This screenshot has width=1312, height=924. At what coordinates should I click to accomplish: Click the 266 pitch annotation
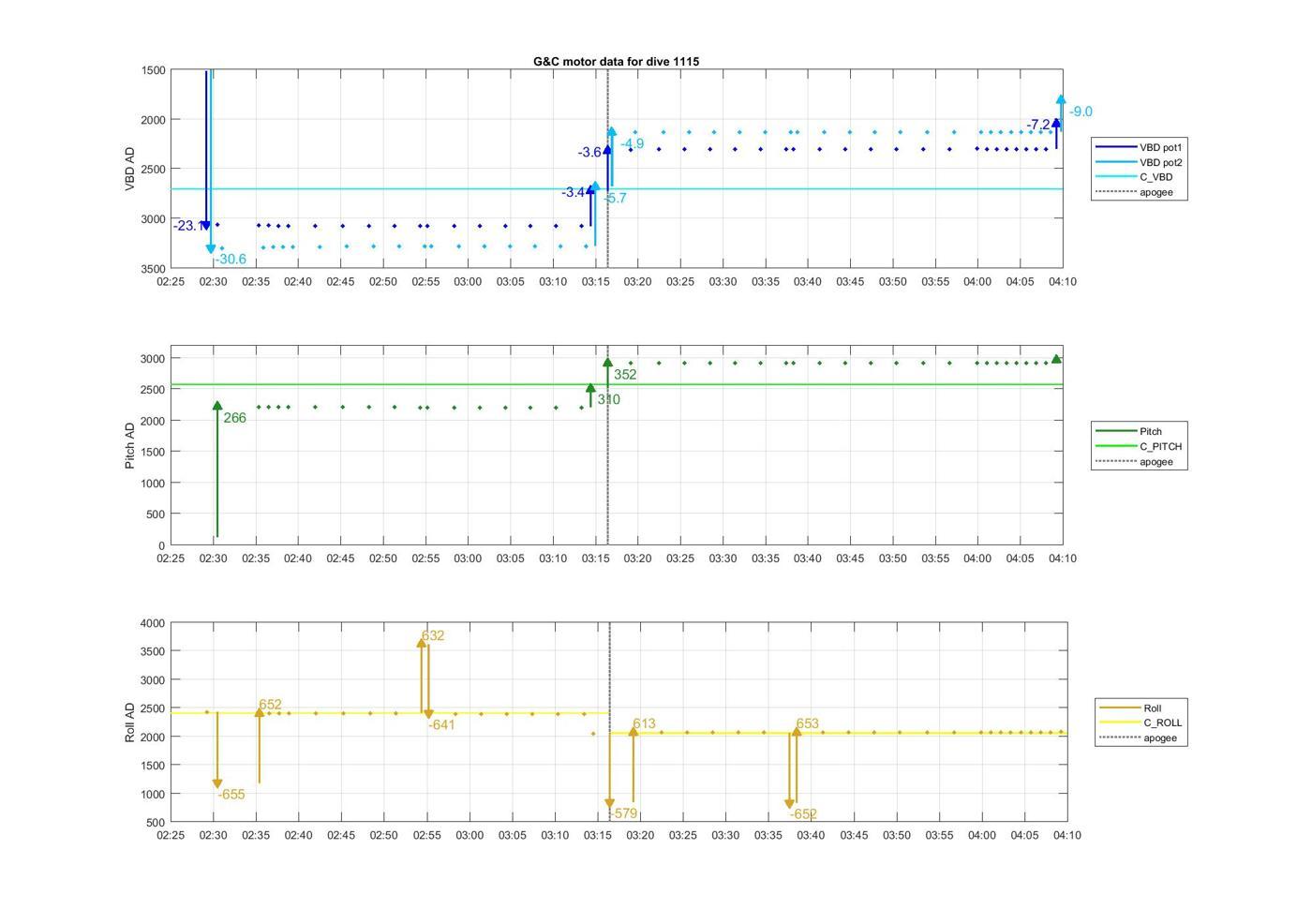click(235, 418)
